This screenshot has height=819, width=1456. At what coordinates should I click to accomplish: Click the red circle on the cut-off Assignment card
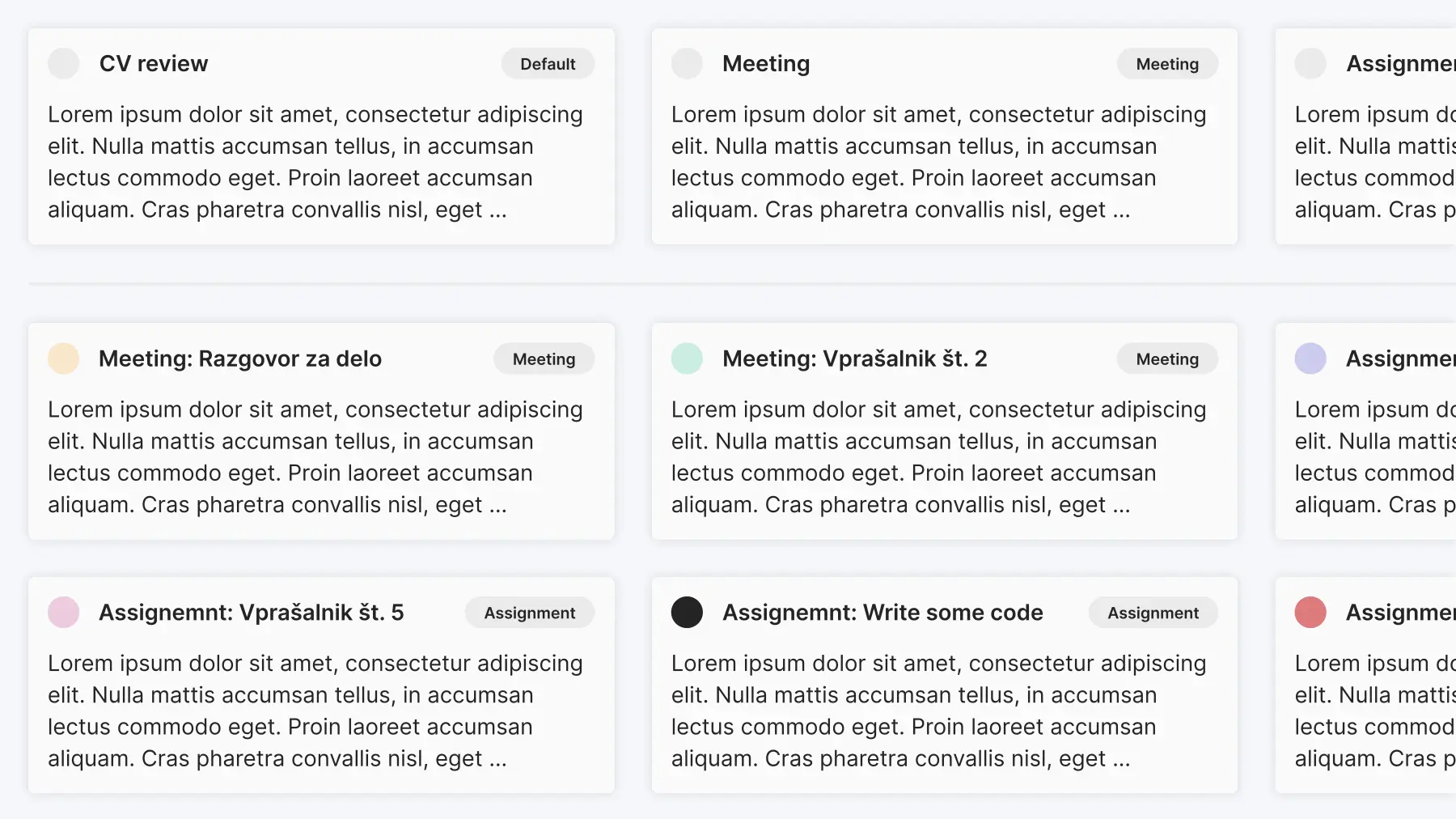(x=1310, y=613)
